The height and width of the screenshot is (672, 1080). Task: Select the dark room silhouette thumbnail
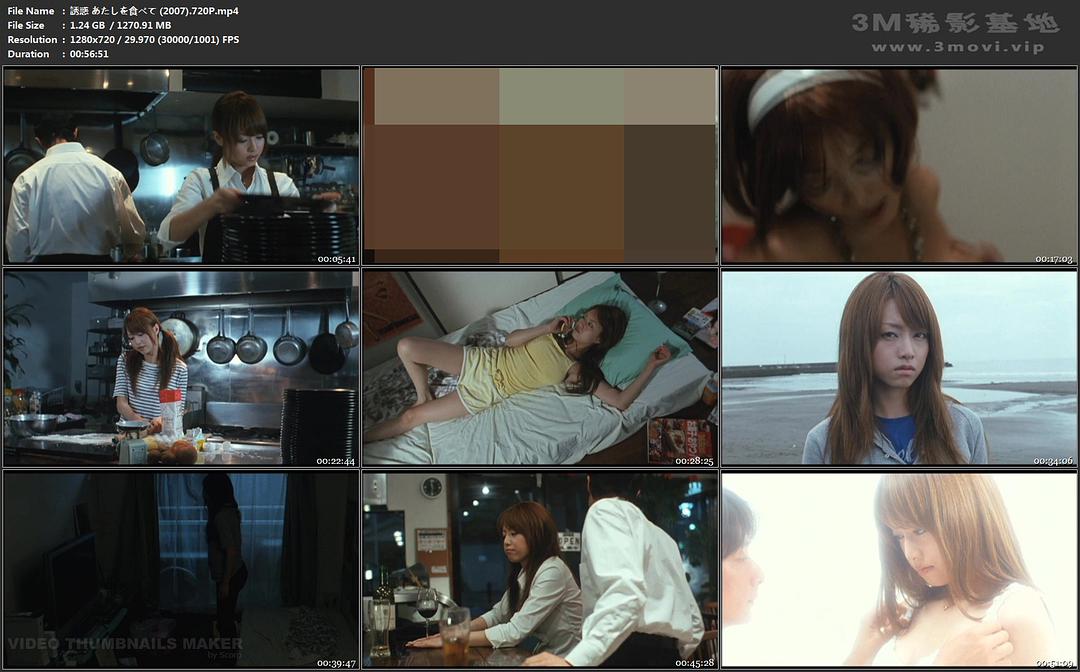tap(181, 569)
